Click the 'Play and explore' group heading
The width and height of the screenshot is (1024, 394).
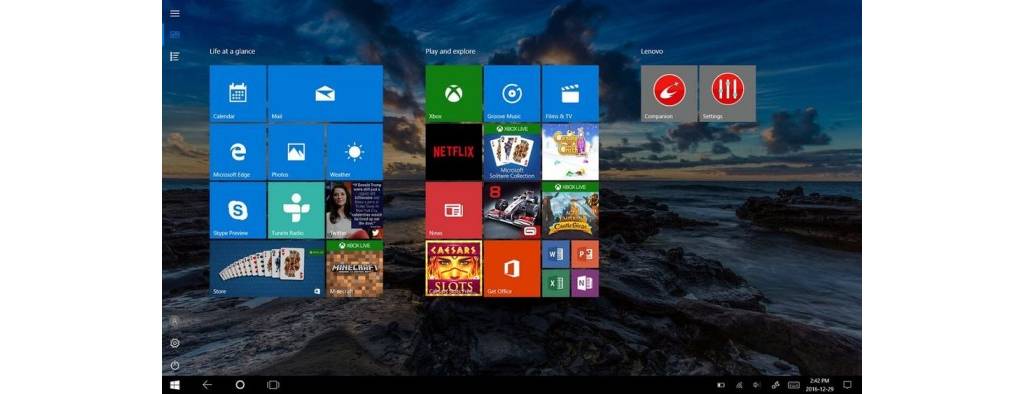tap(451, 51)
